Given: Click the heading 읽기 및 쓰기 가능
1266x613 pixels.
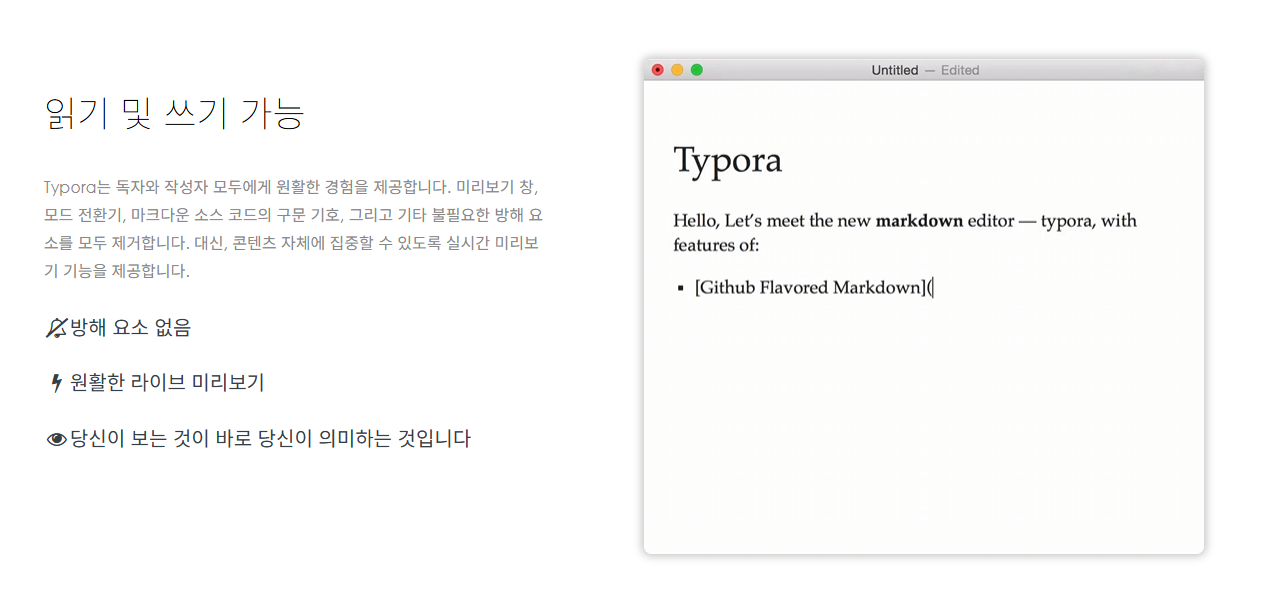Looking at the screenshot, I should tap(174, 113).
